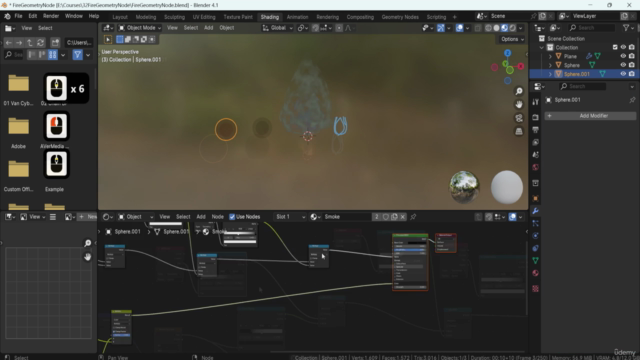640x360 pixels.
Task: Switch to the Geometry Nodes workspace tab
Action: pos(400,17)
